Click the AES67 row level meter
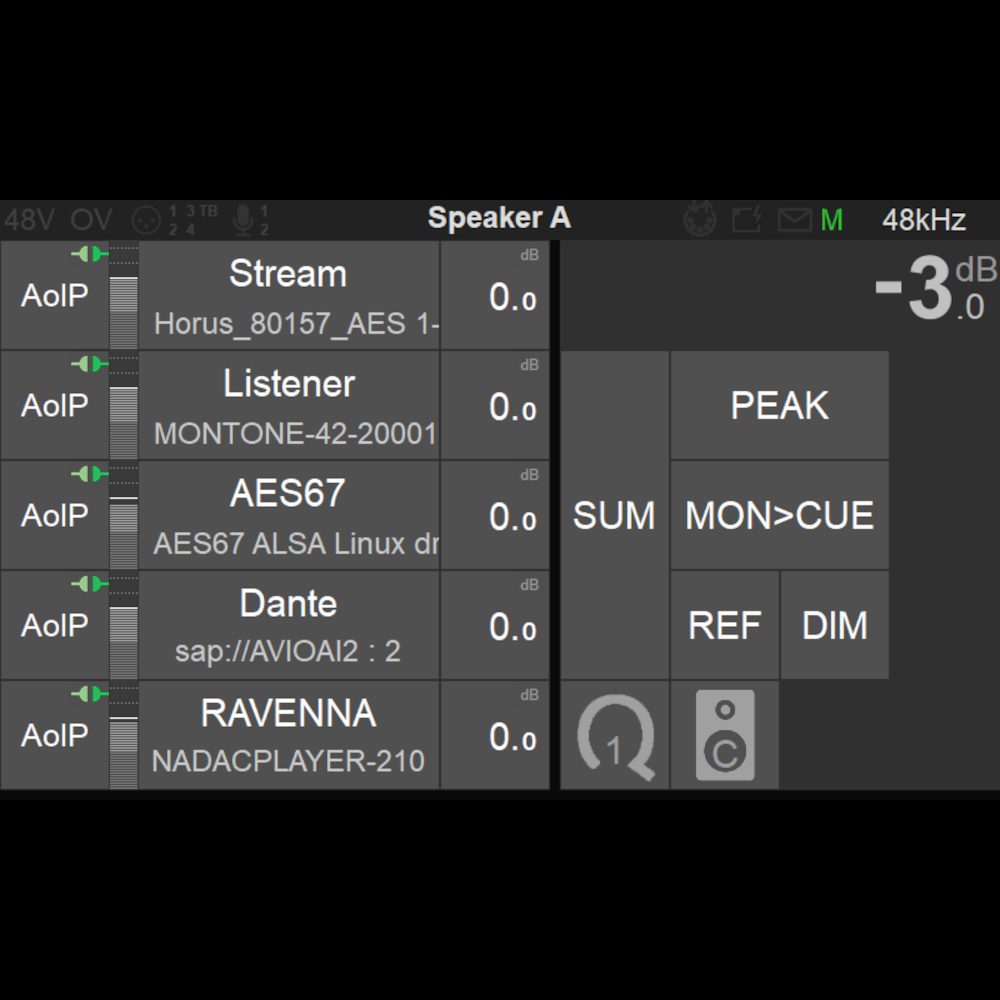 pos(124,515)
